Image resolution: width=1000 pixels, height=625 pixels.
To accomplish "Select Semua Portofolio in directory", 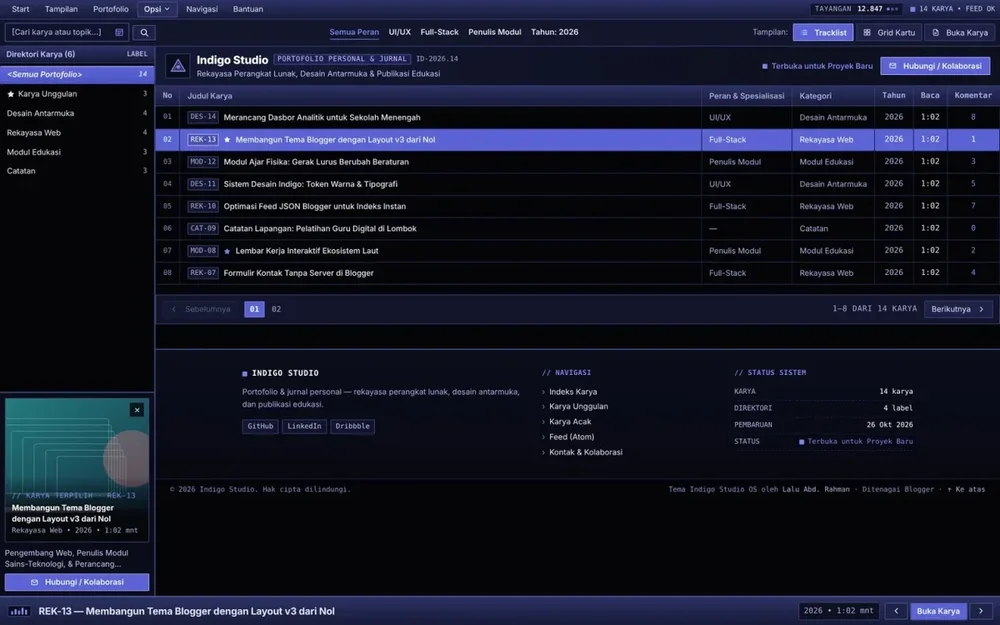I will (x=77, y=75).
